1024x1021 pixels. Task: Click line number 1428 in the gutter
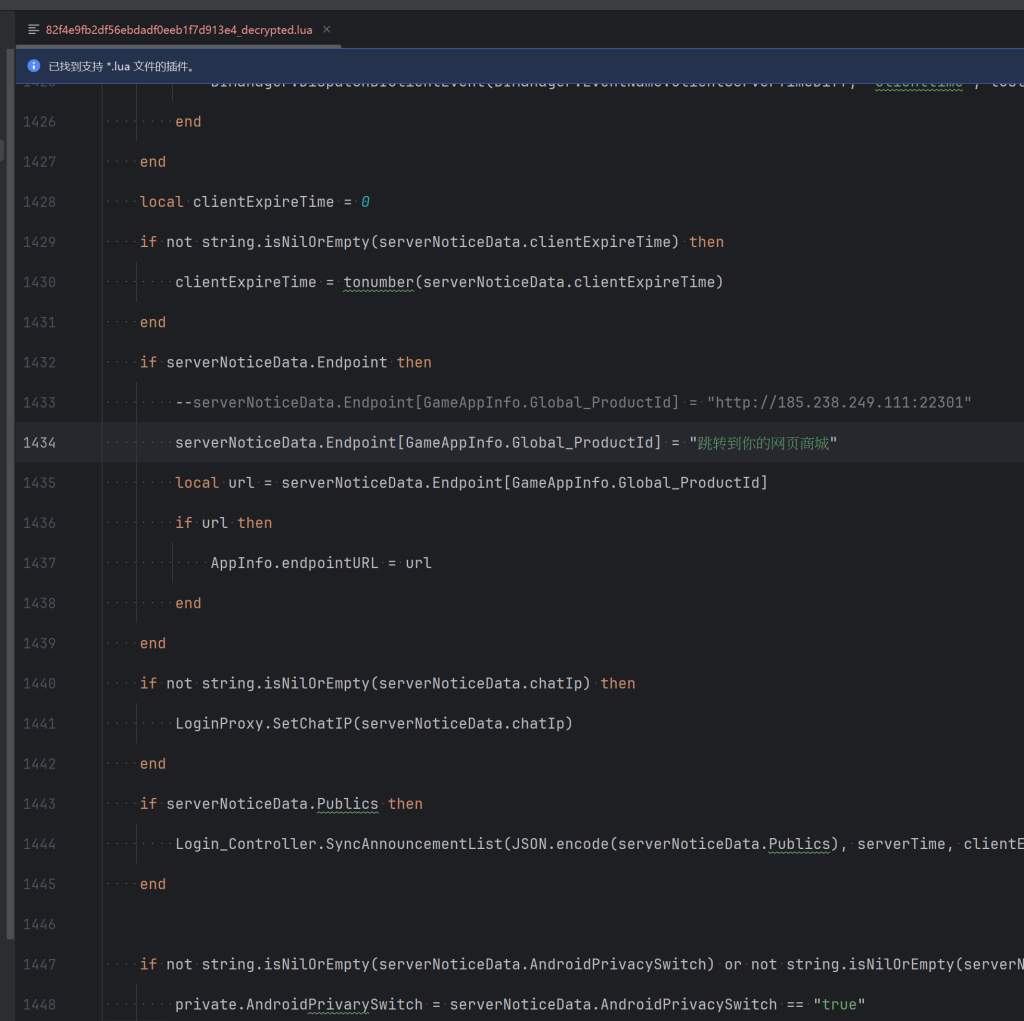pos(39,202)
